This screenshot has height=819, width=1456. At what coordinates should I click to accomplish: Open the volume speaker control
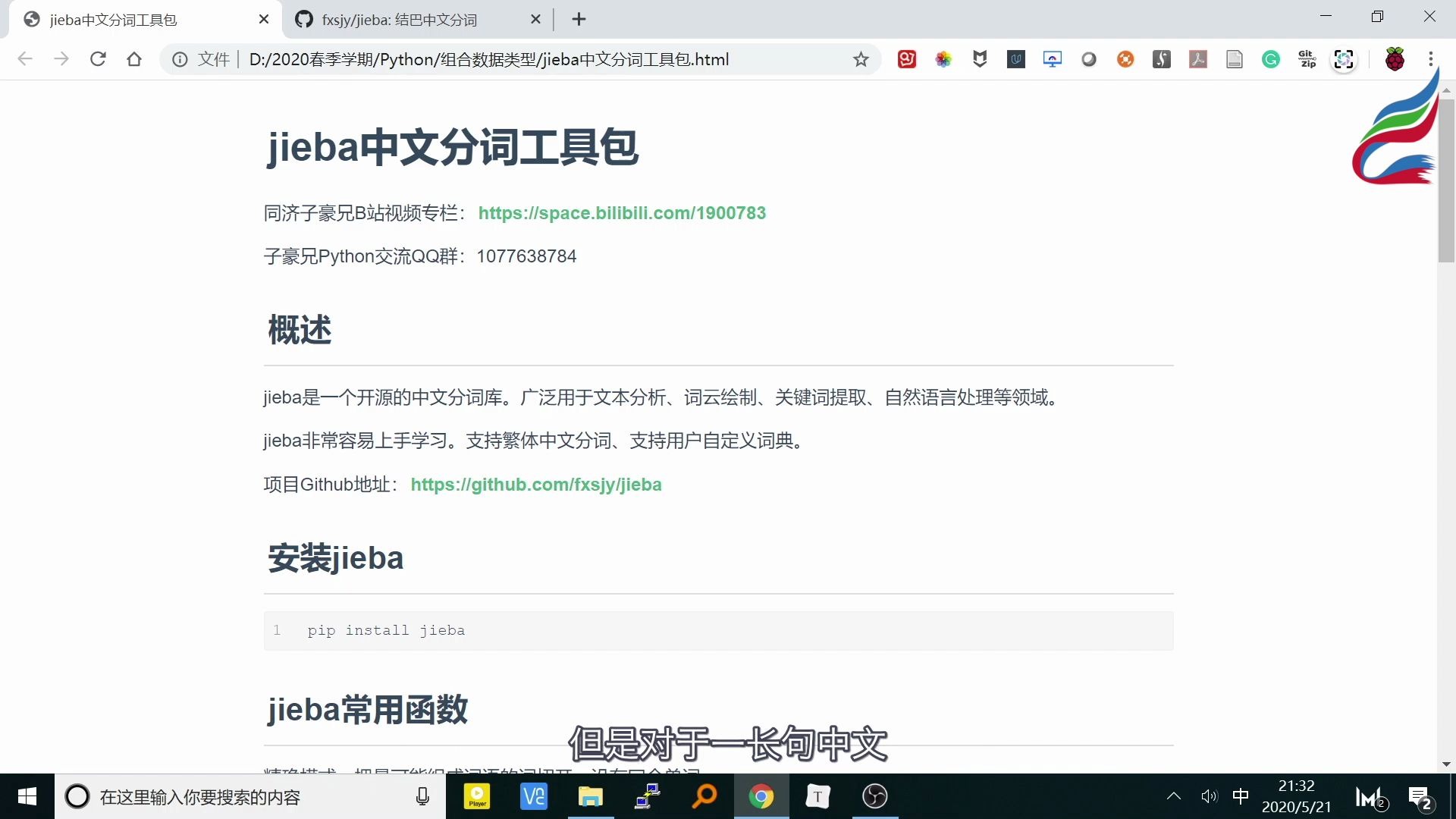(x=1209, y=796)
